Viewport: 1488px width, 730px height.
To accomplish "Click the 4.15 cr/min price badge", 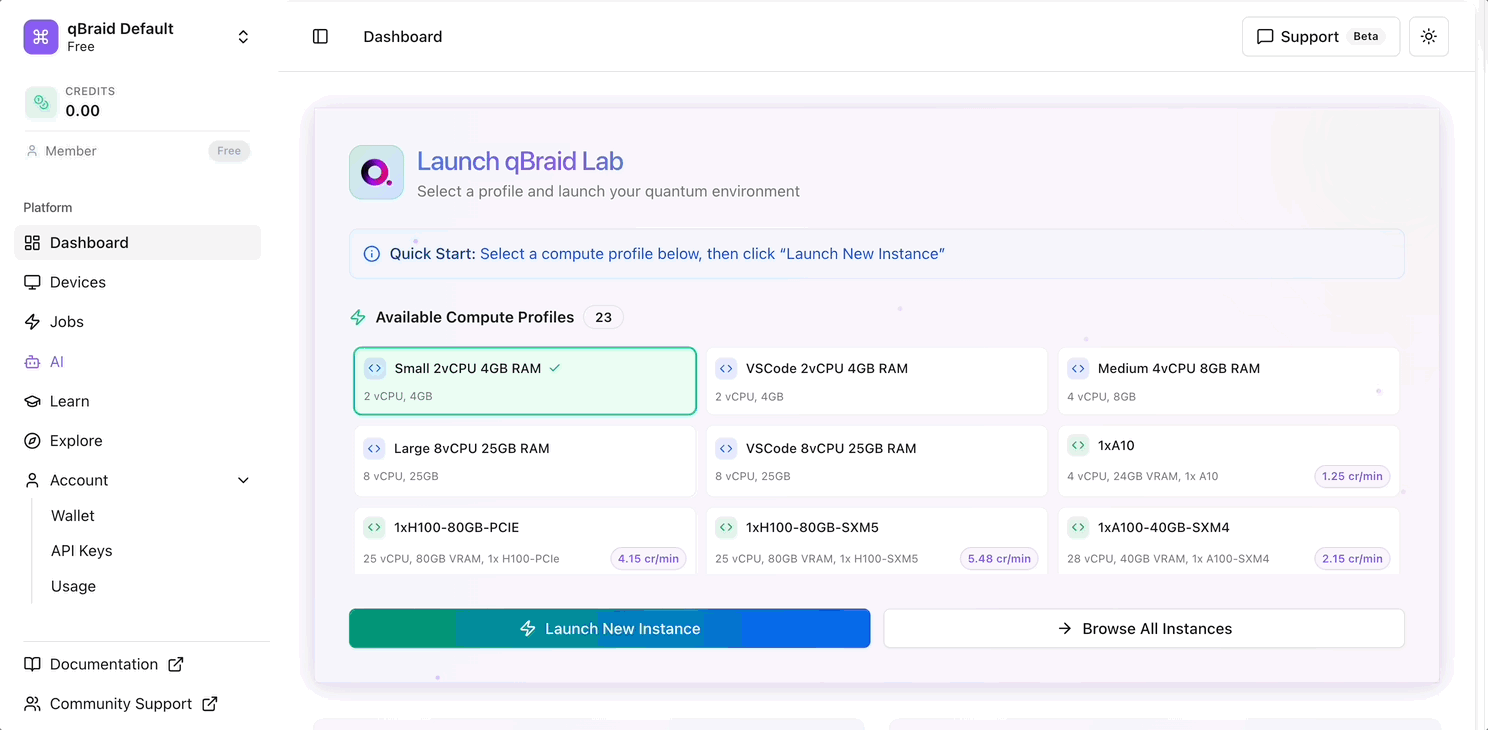I will pos(648,559).
